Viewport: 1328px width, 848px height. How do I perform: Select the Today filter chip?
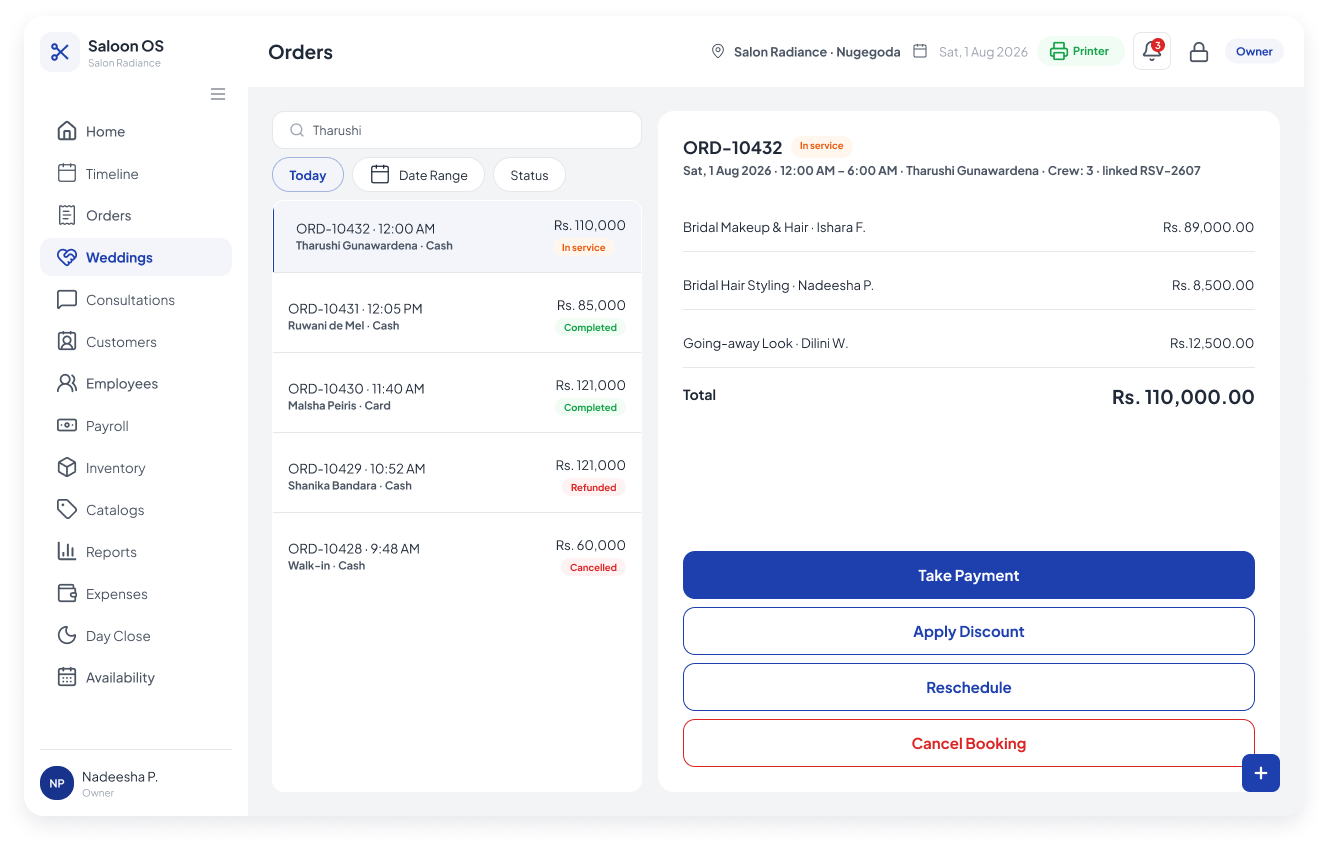coord(308,175)
